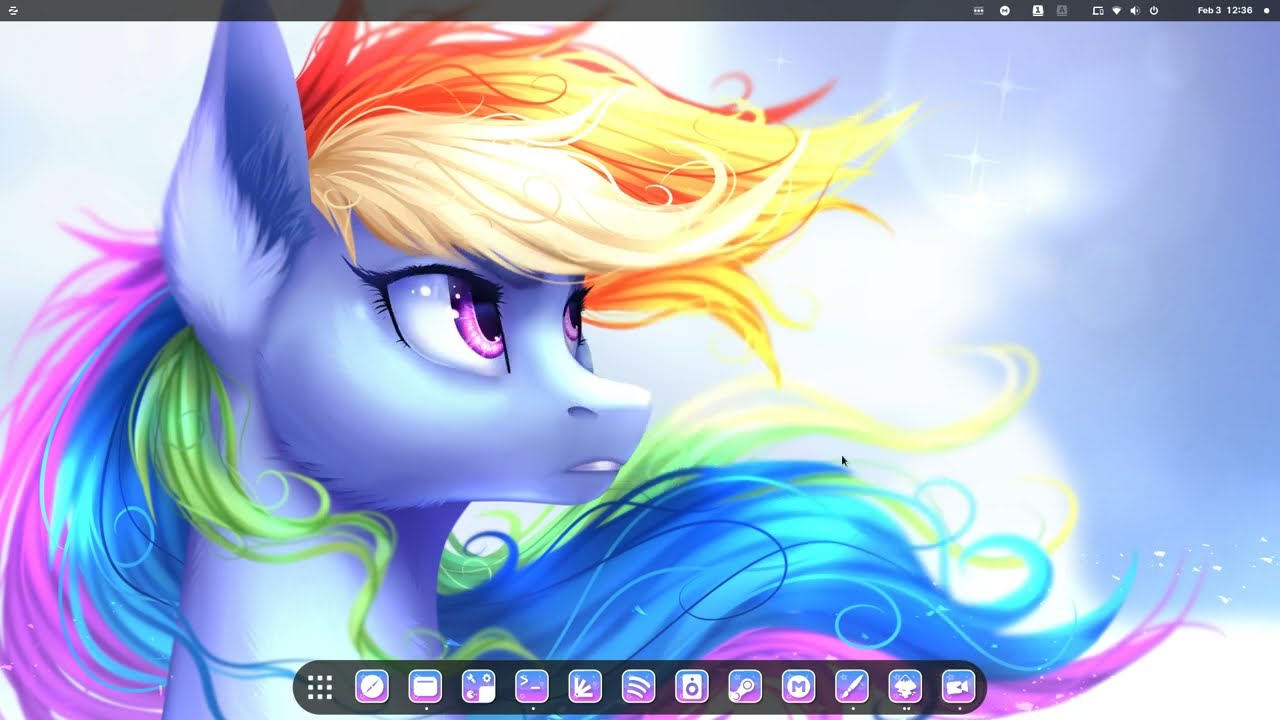This screenshot has height=720, width=1280.
Task: Open the three-dots tray icon in top bar
Action: click(979, 10)
